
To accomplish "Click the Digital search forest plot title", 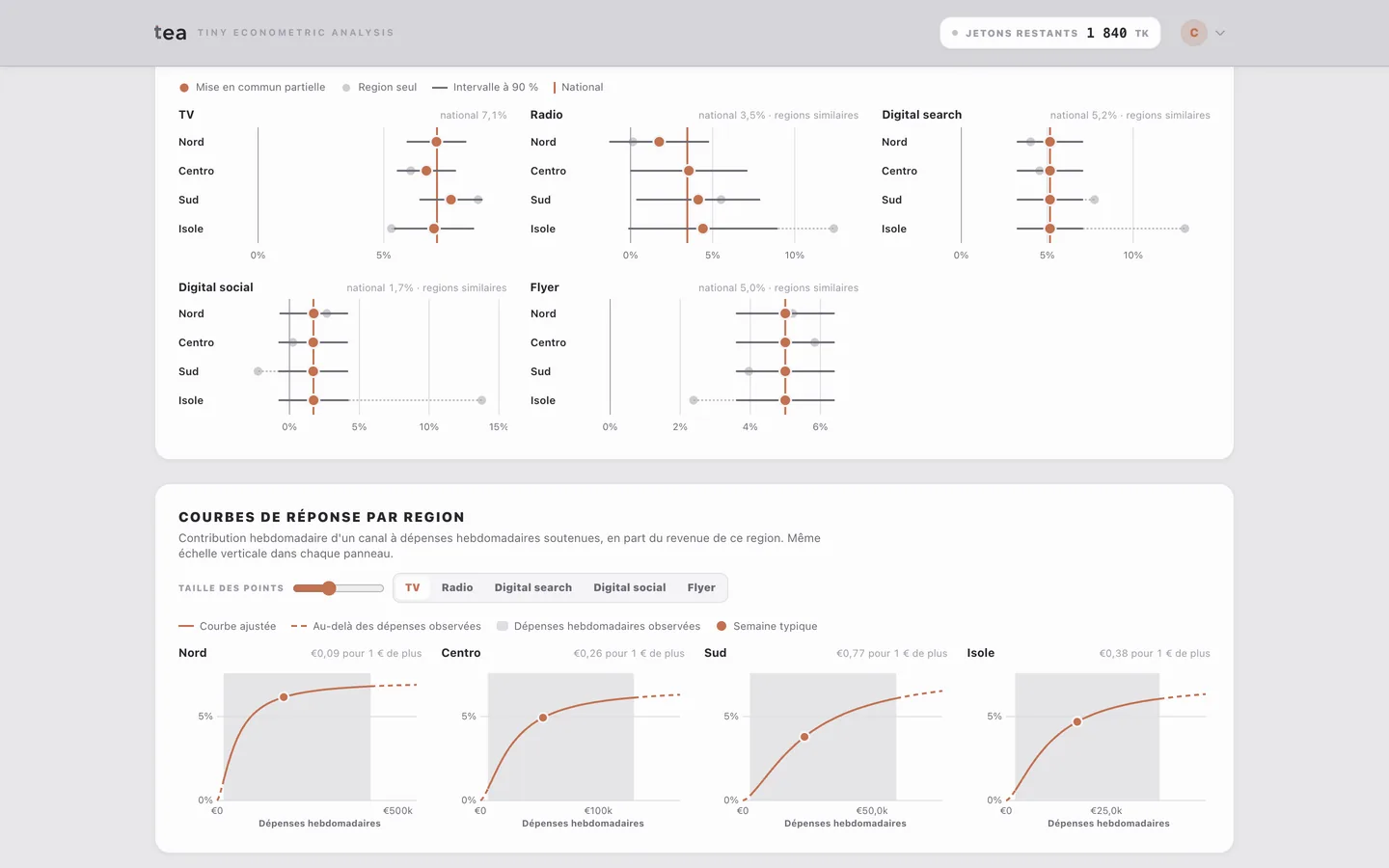I will click(x=921, y=115).
